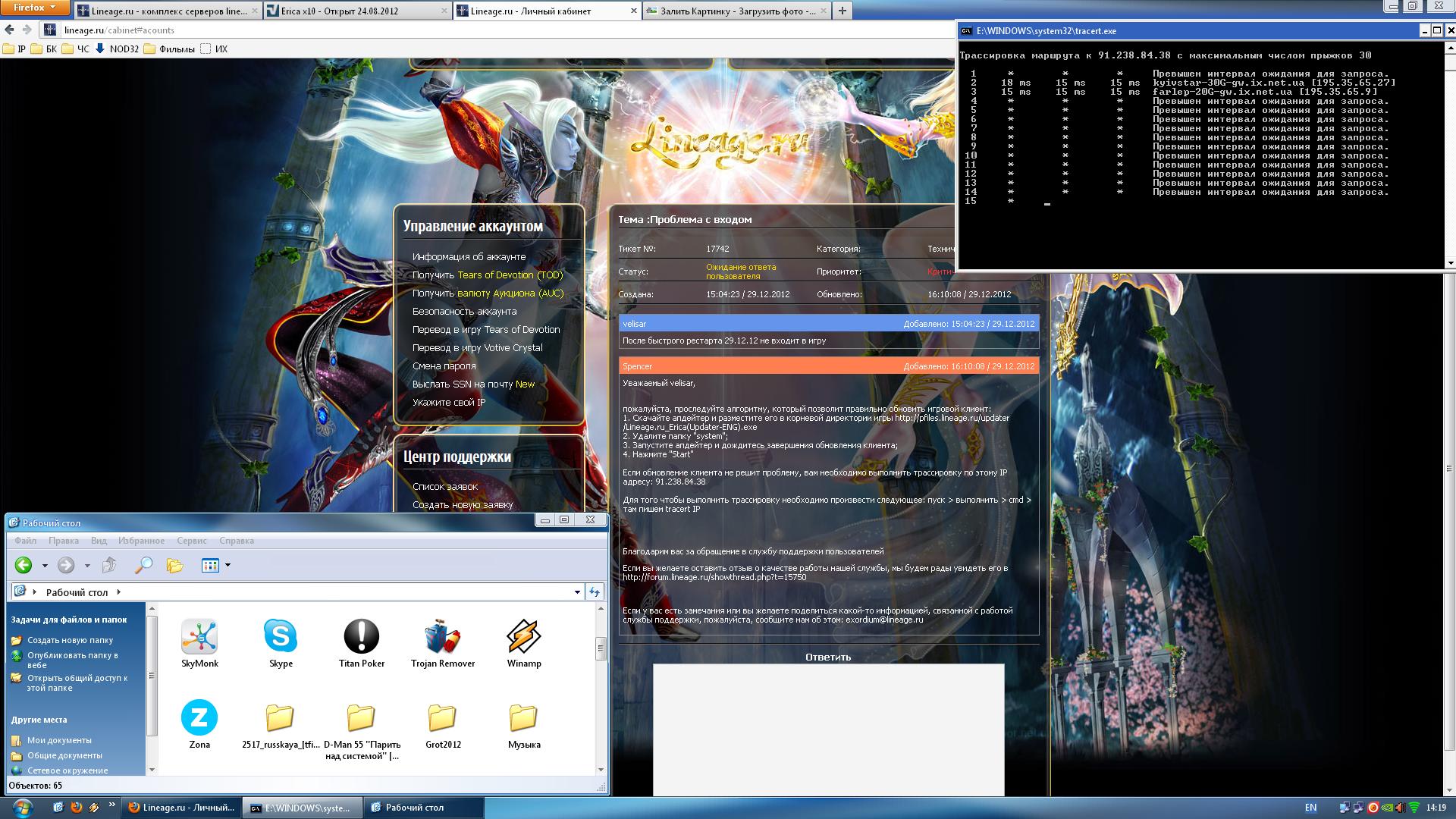Open the Сервис menu
Image resolution: width=1456 pixels, height=819 pixels.
192,541
